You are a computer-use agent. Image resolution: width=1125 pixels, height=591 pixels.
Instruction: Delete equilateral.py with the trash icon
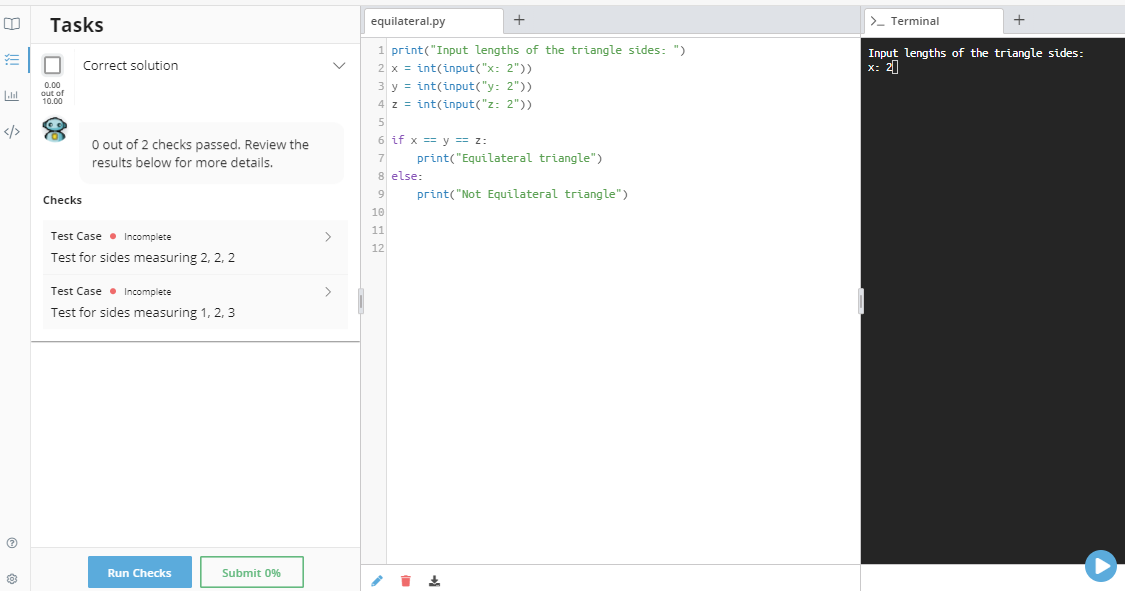[405, 580]
